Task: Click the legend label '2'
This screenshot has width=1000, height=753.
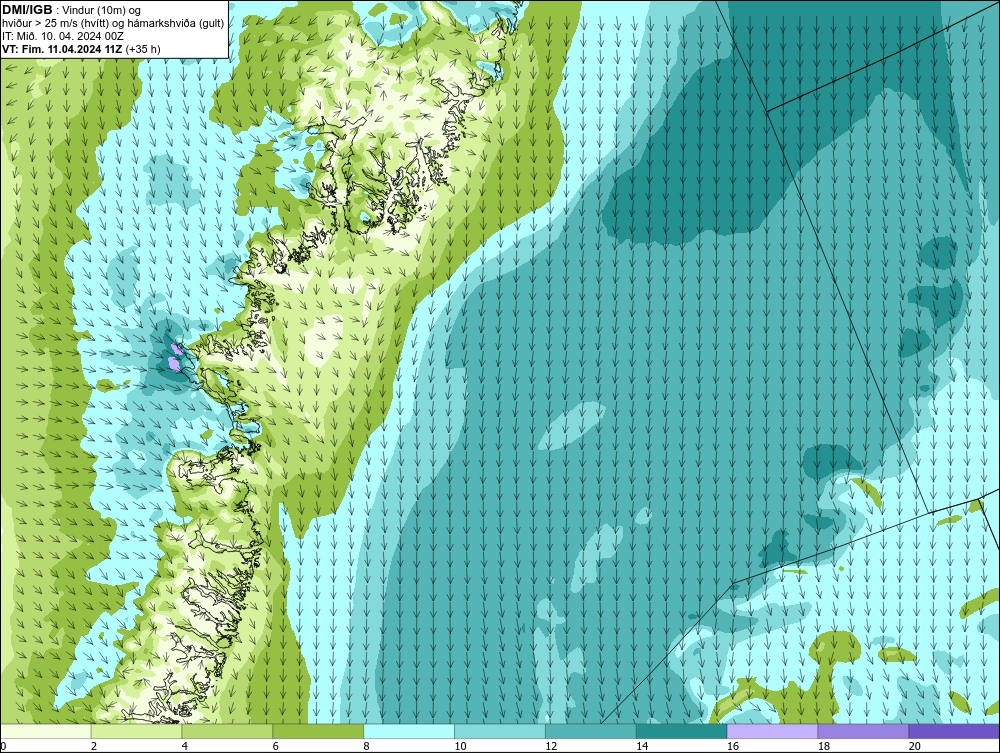Action: click(x=94, y=746)
